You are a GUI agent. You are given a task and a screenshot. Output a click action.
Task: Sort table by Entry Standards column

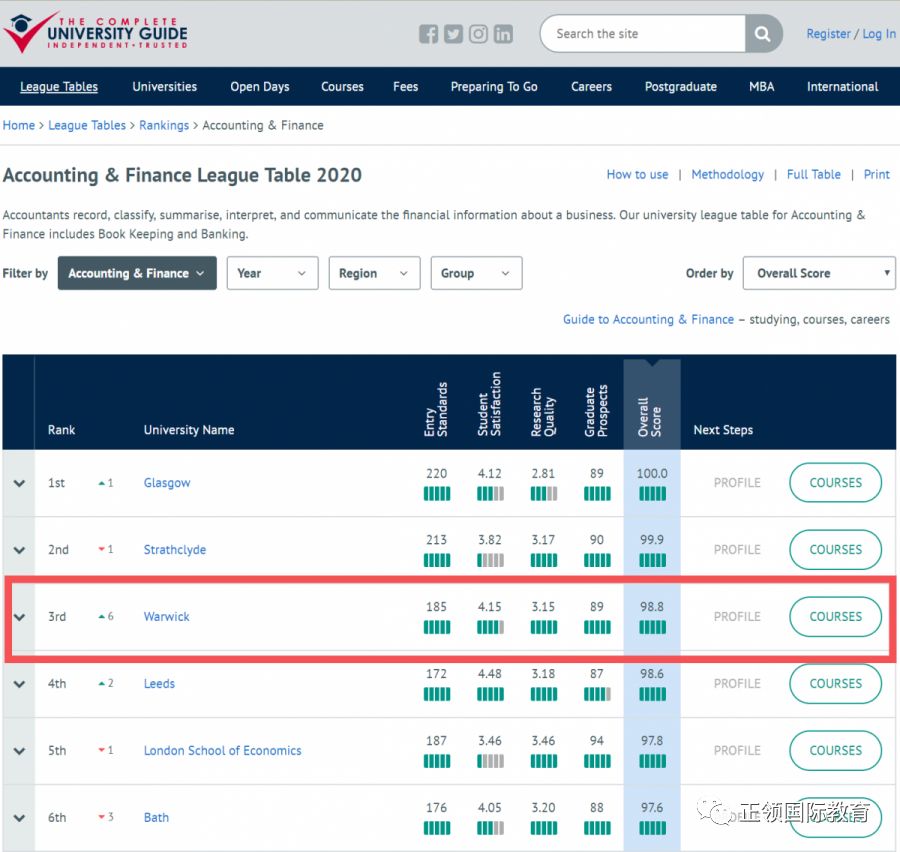(436, 409)
